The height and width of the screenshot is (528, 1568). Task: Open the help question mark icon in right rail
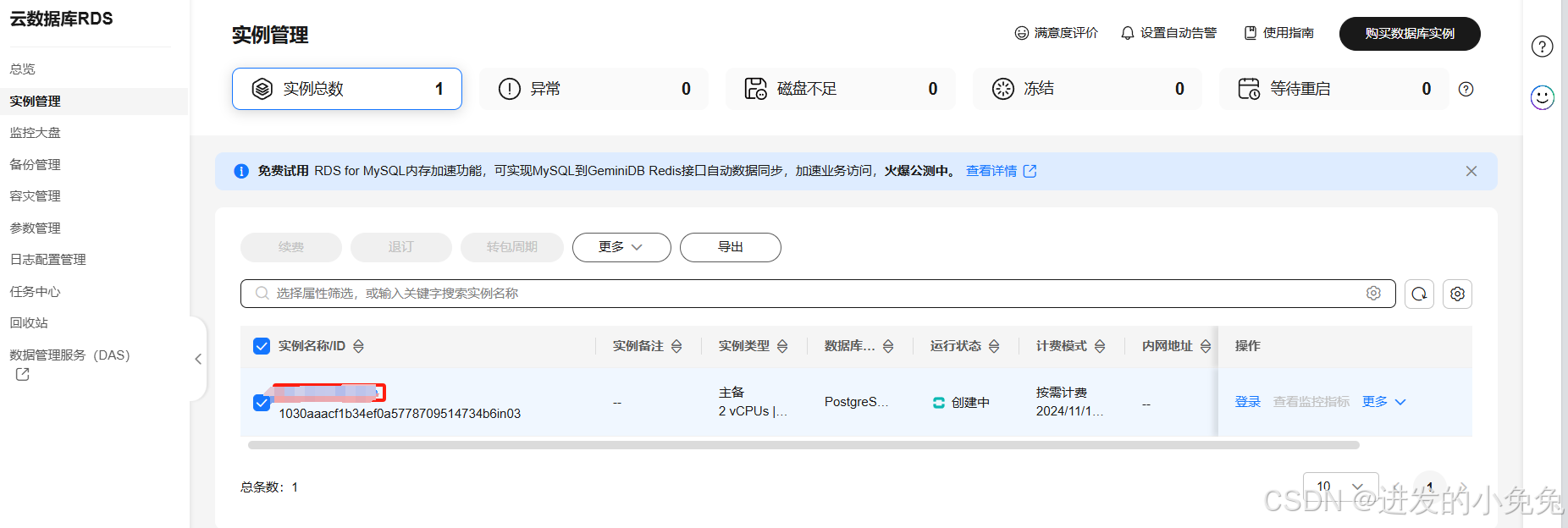click(1543, 47)
